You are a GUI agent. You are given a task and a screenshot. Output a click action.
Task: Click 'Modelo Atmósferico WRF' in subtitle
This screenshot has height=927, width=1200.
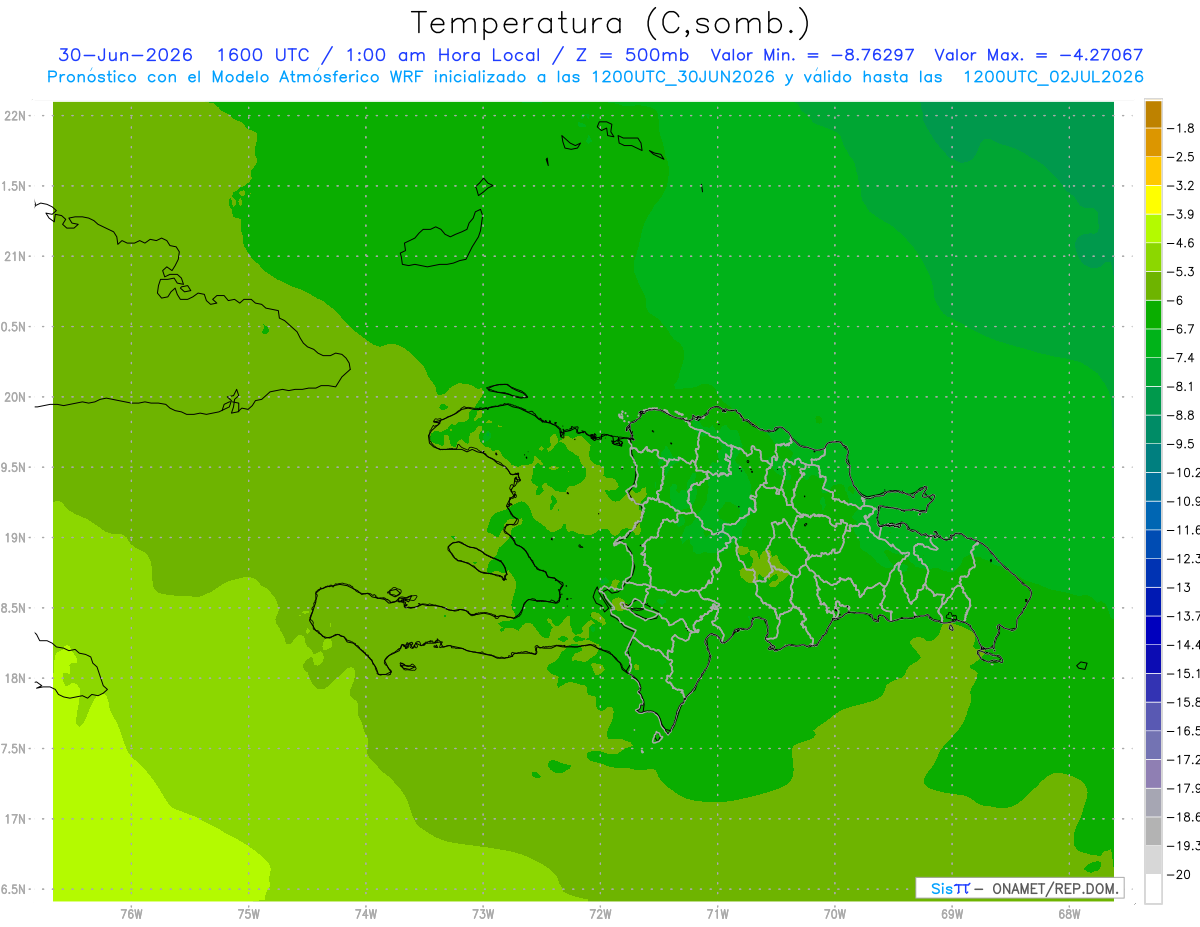tap(316, 77)
